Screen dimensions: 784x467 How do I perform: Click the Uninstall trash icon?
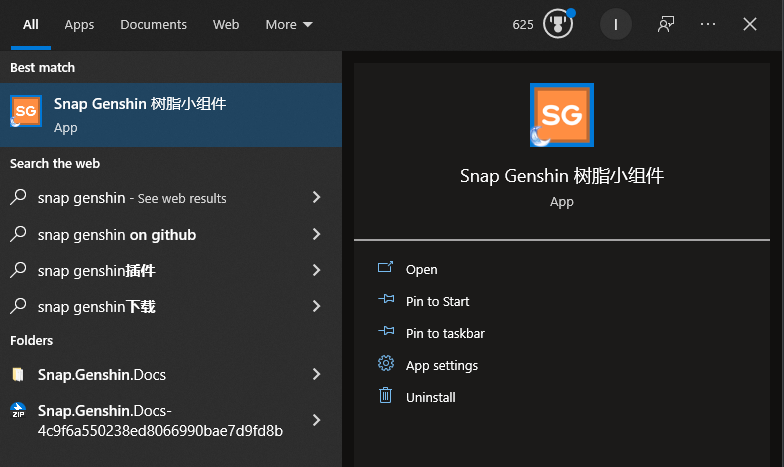(386, 395)
